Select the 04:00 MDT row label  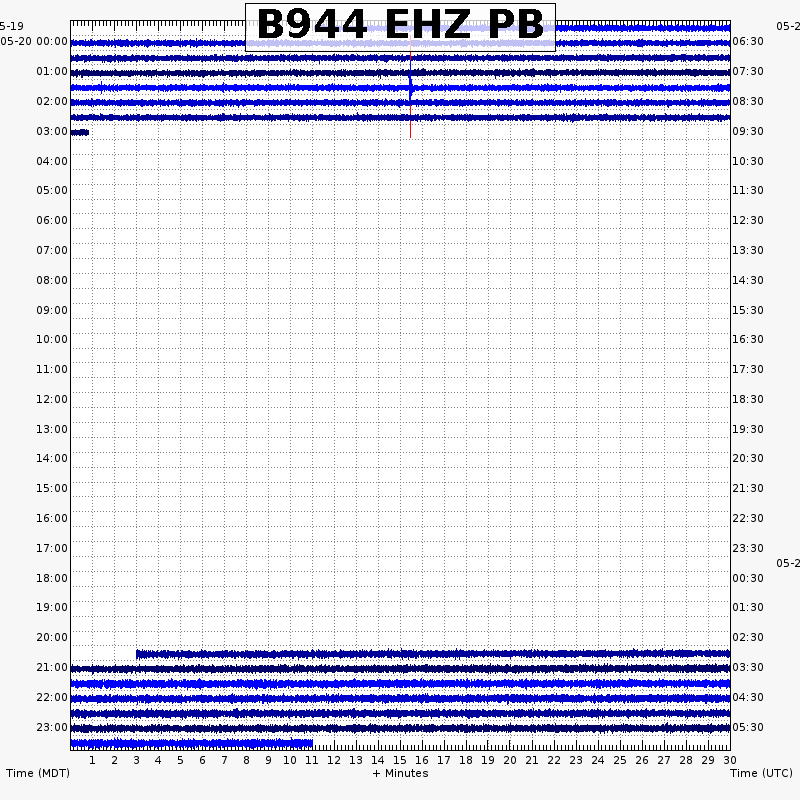pos(52,161)
